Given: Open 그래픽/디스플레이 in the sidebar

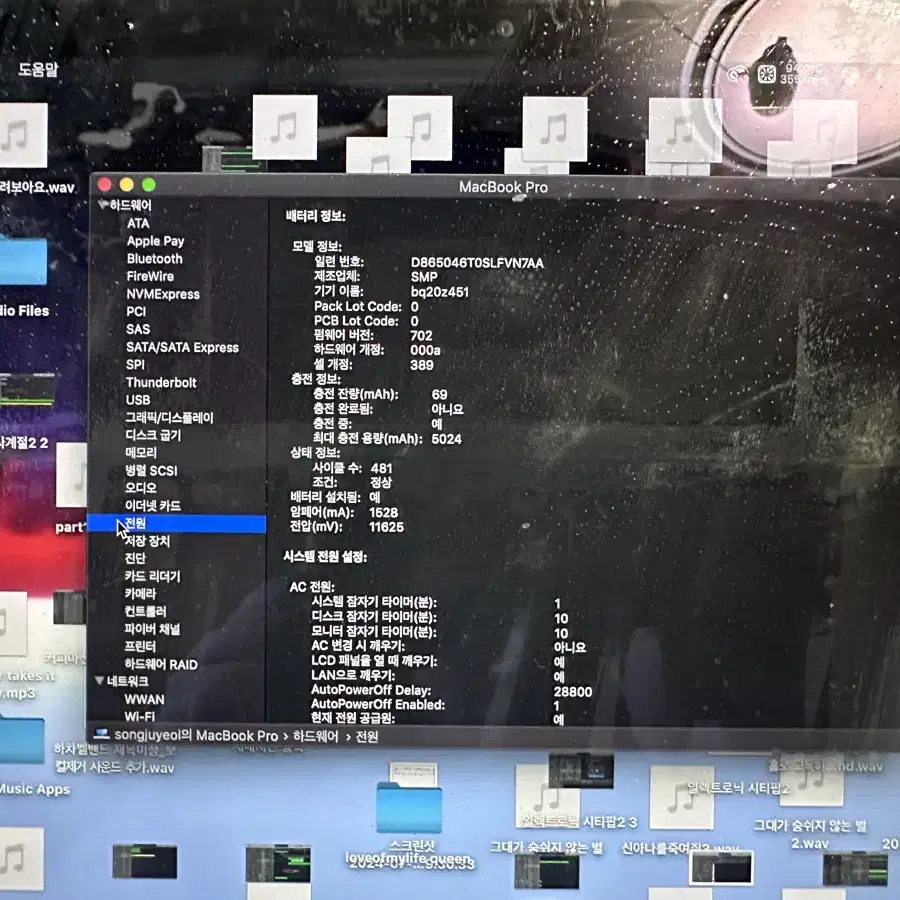Looking at the screenshot, I should pos(169,417).
